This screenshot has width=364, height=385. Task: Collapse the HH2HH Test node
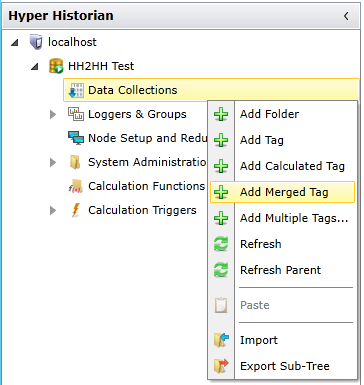click(x=35, y=67)
